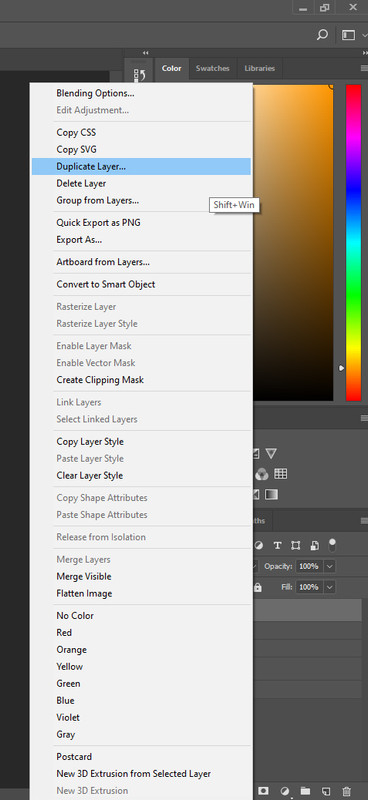Select the highlighted top layer row

307,611
